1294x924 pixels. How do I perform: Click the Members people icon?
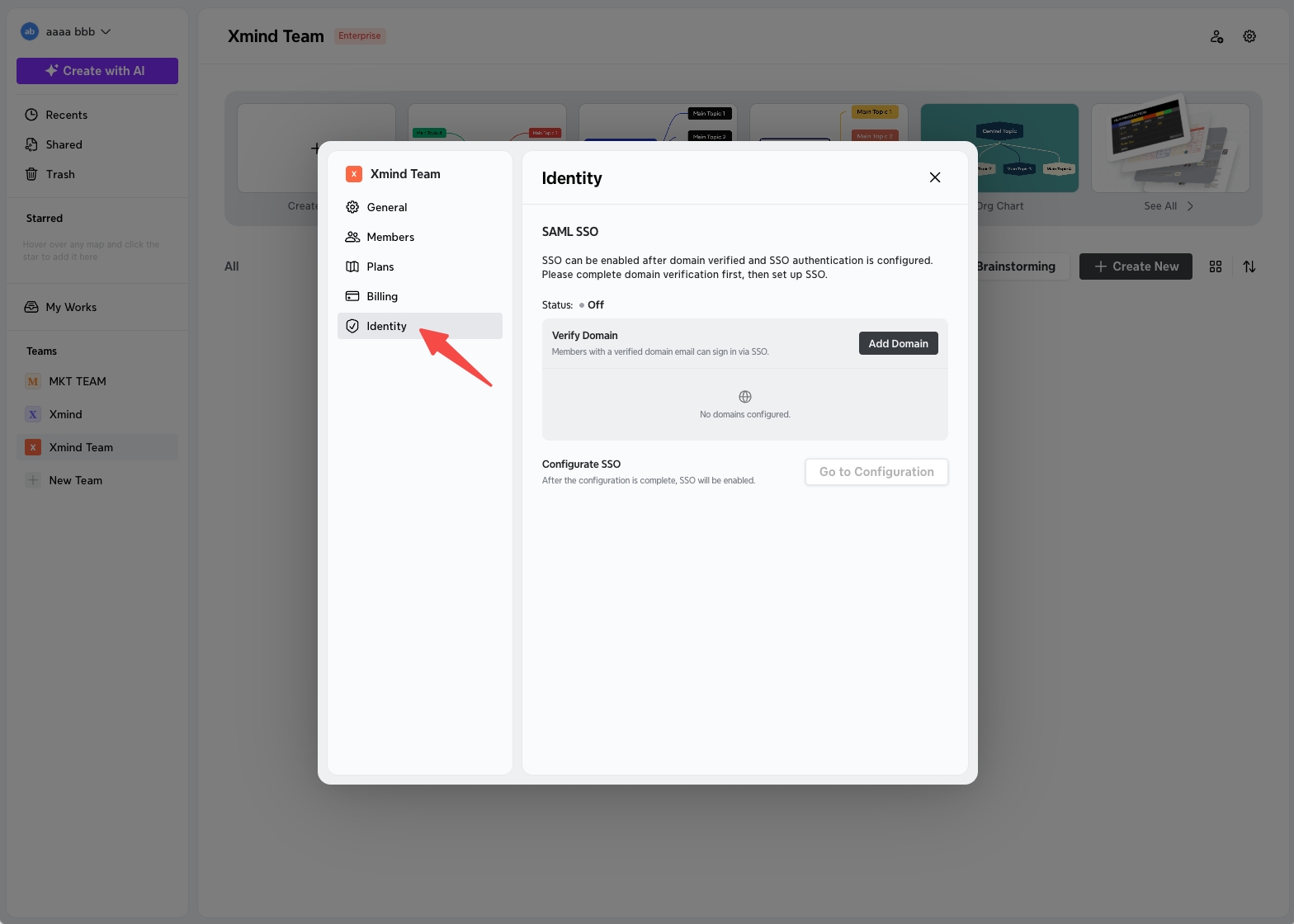tap(352, 237)
